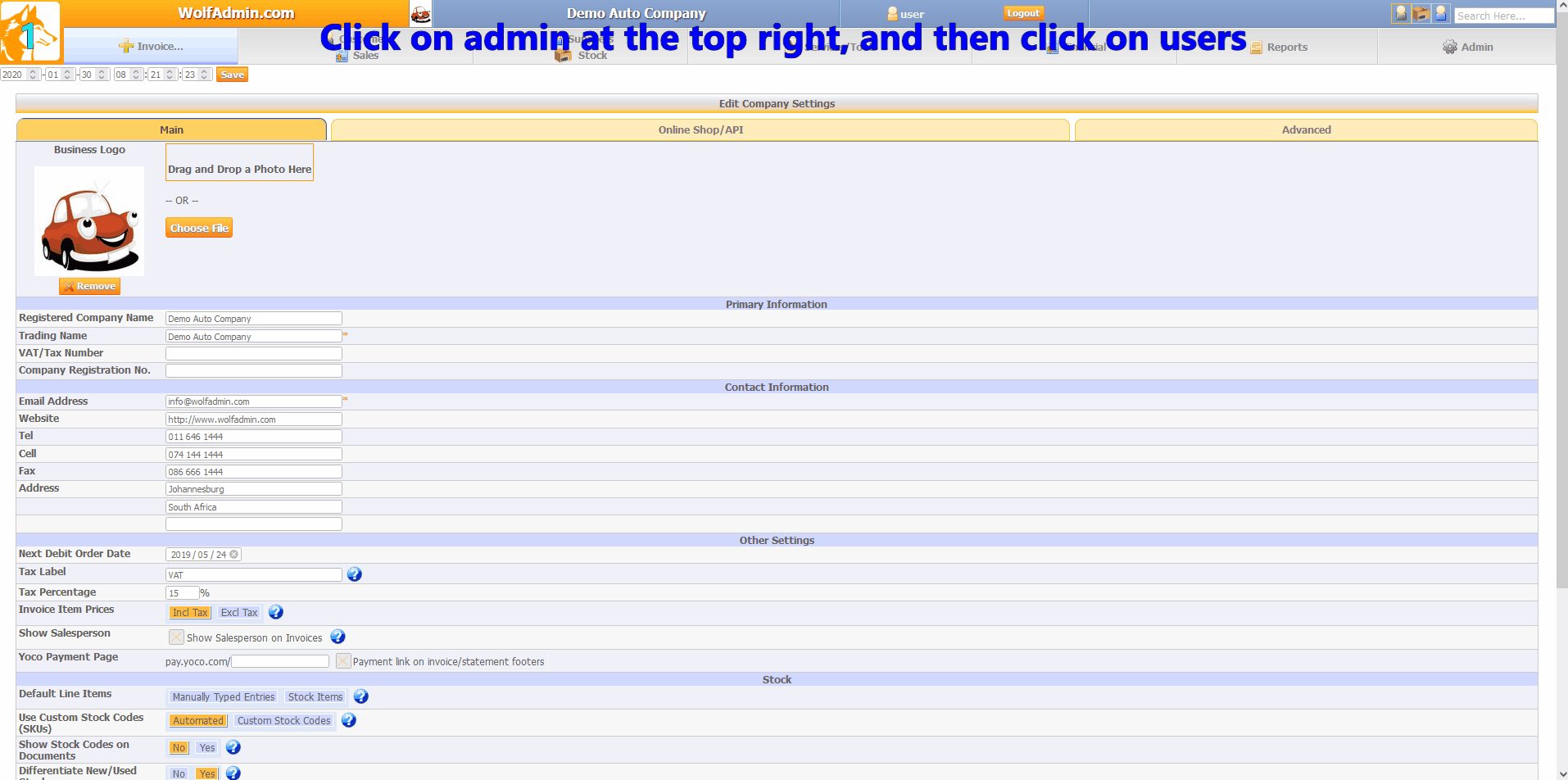Open help for Differentiate New/Used
This screenshot has height=780, width=1568.
(x=233, y=773)
